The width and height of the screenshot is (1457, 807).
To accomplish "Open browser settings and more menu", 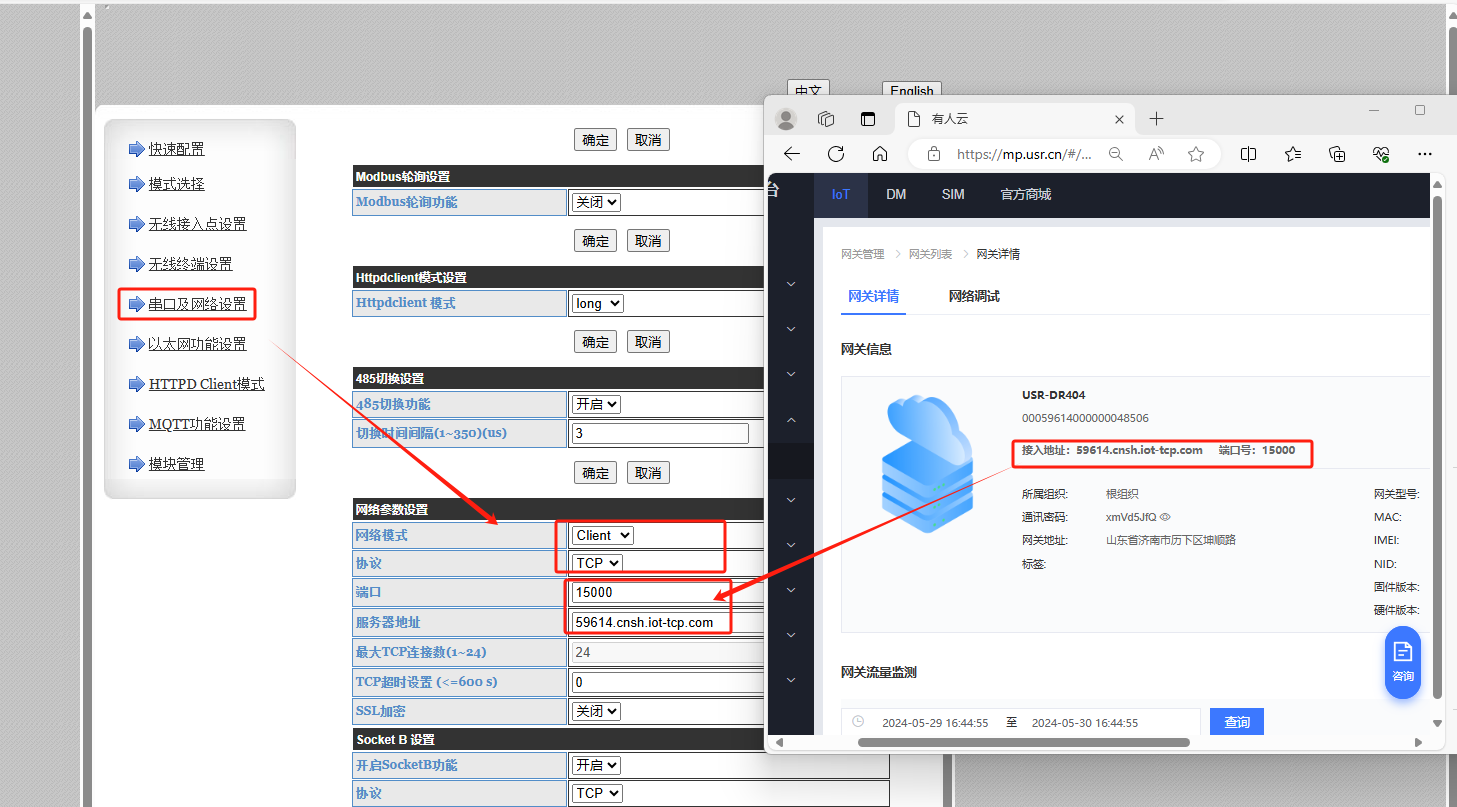I will pyautogui.click(x=1425, y=154).
